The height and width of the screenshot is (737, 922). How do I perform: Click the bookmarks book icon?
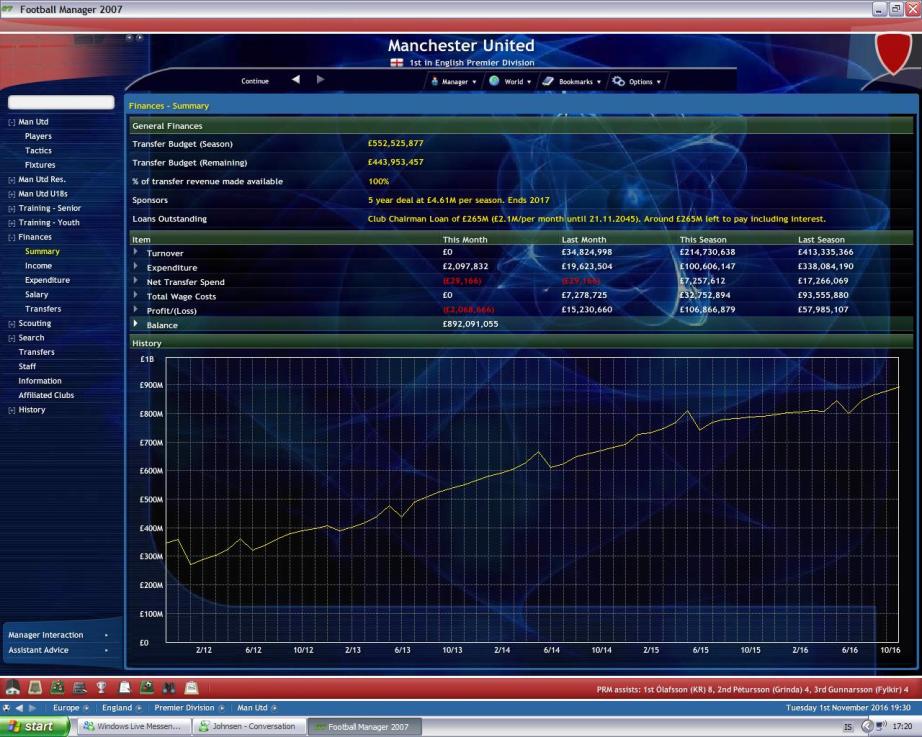point(548,81)
